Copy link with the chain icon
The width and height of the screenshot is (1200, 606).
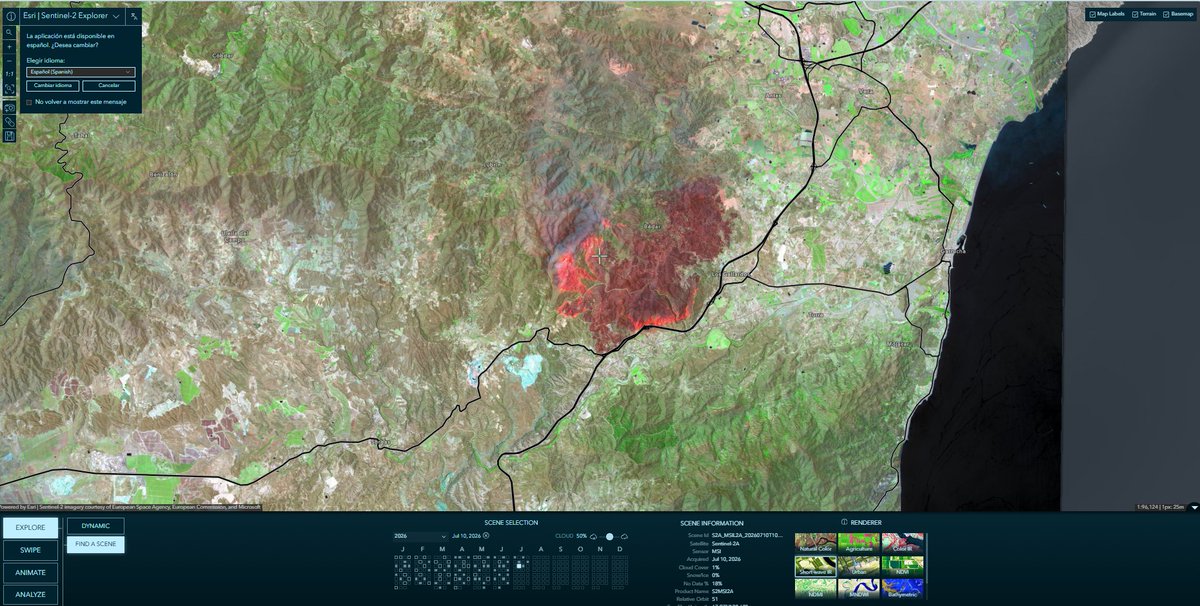click(x=9, y=121)
